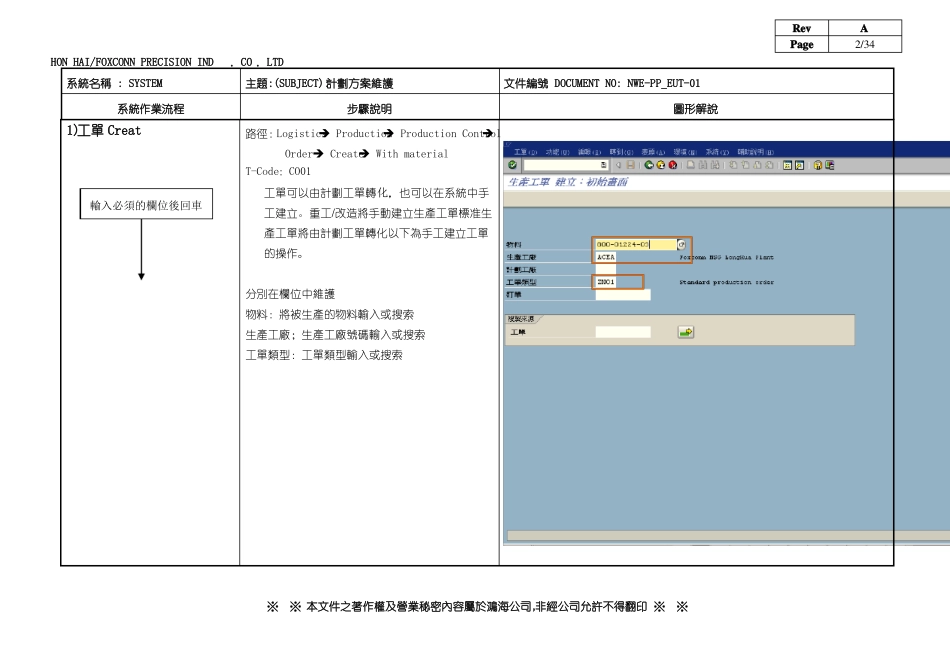
Task: Click the Find binoculars icon
Action: 703,165
